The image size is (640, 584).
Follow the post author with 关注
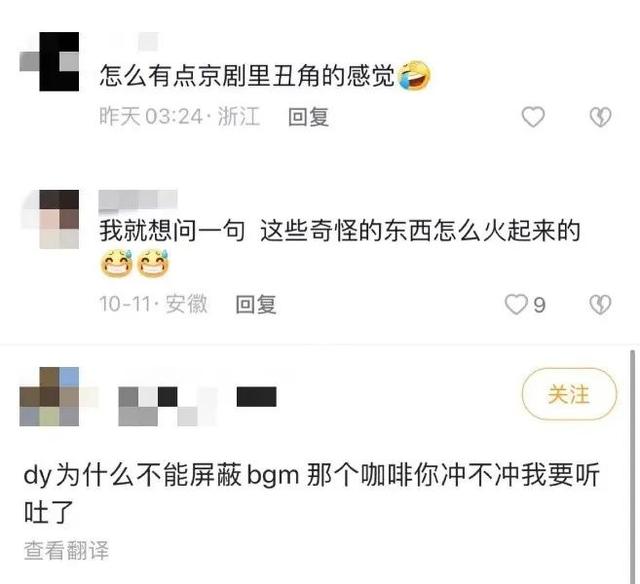pyautogui.click(x=569, y=394)
